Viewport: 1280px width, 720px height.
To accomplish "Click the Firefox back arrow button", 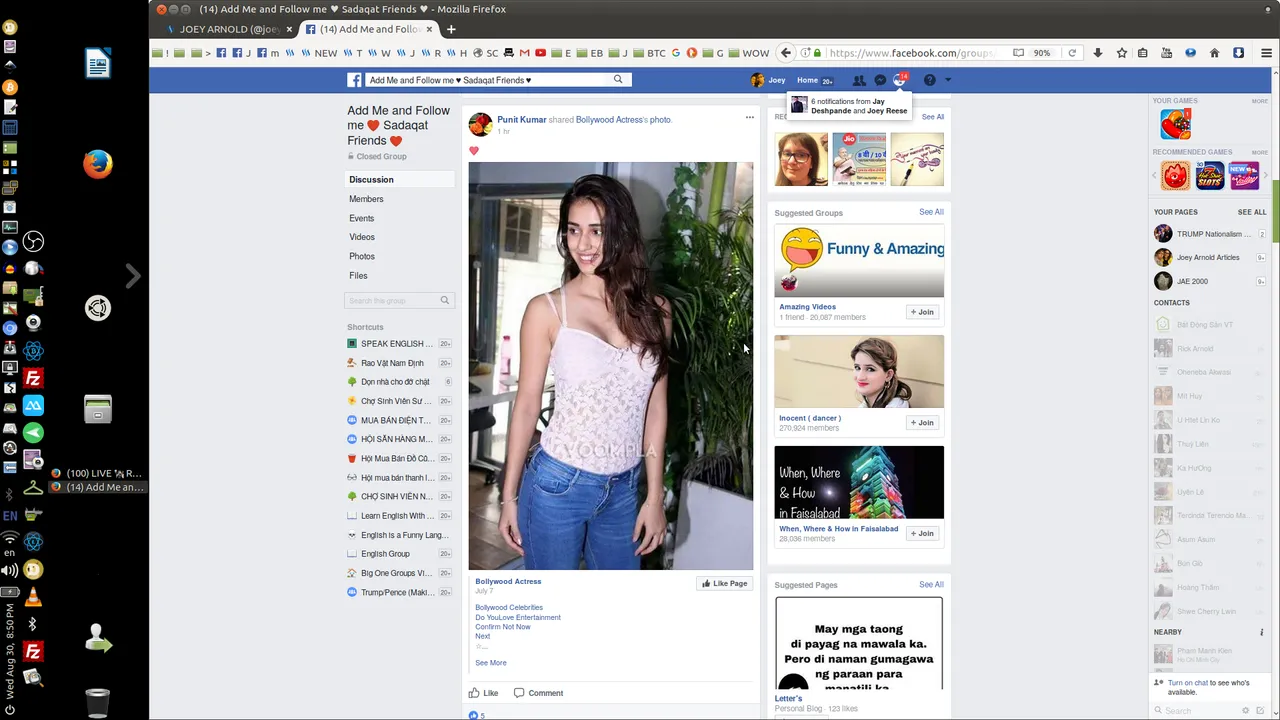I will pos(786,53).
